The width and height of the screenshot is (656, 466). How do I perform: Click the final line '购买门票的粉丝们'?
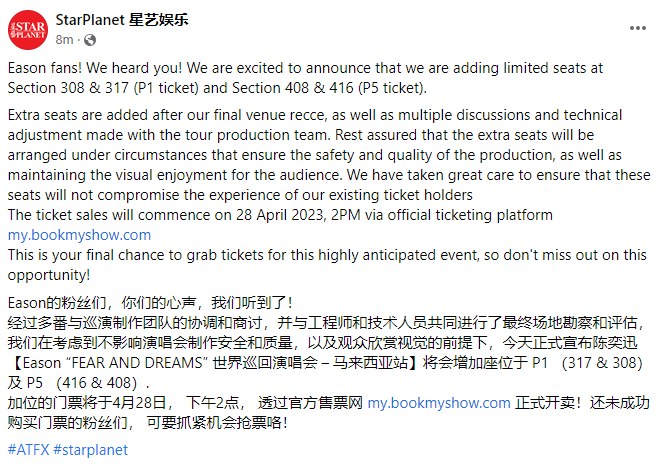pos(67,423)
